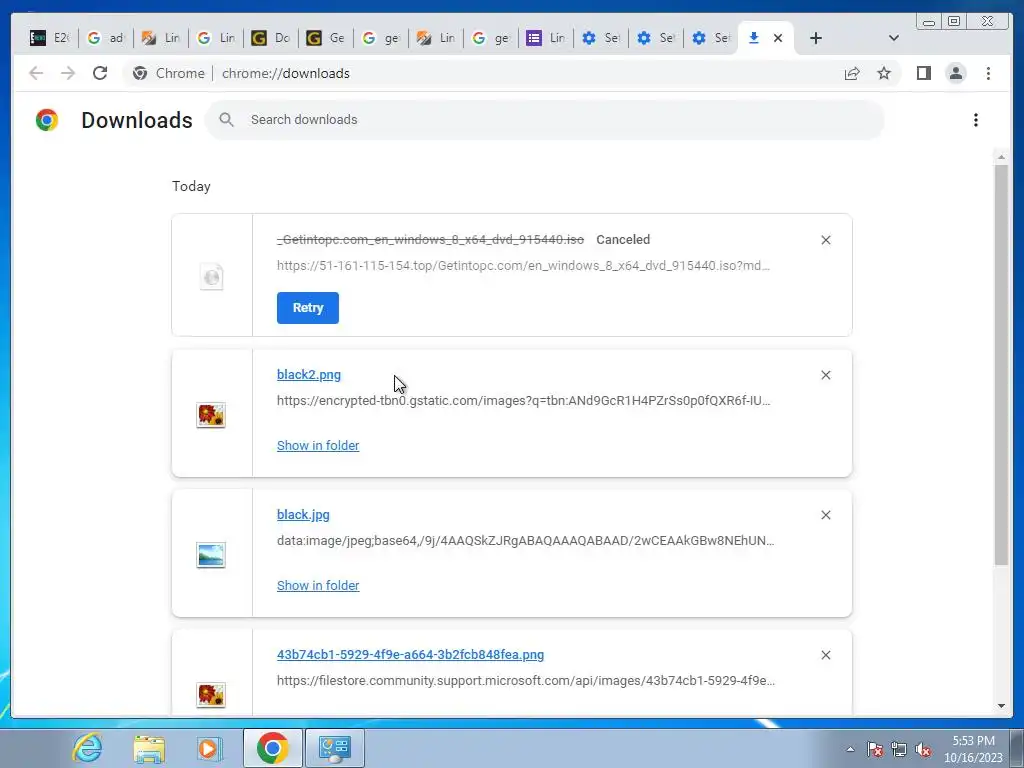This screenshot has width=1024, height=768.
Task: Open the 43b74cb1-5929-4f9e png link
Action: (x=410, y=654)
